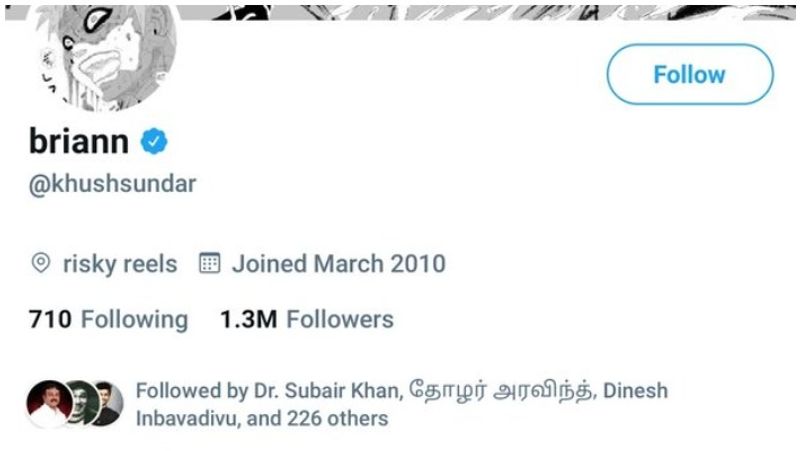
Task: Click the Joined March 2010 text
Action: [x=338, y=264]
